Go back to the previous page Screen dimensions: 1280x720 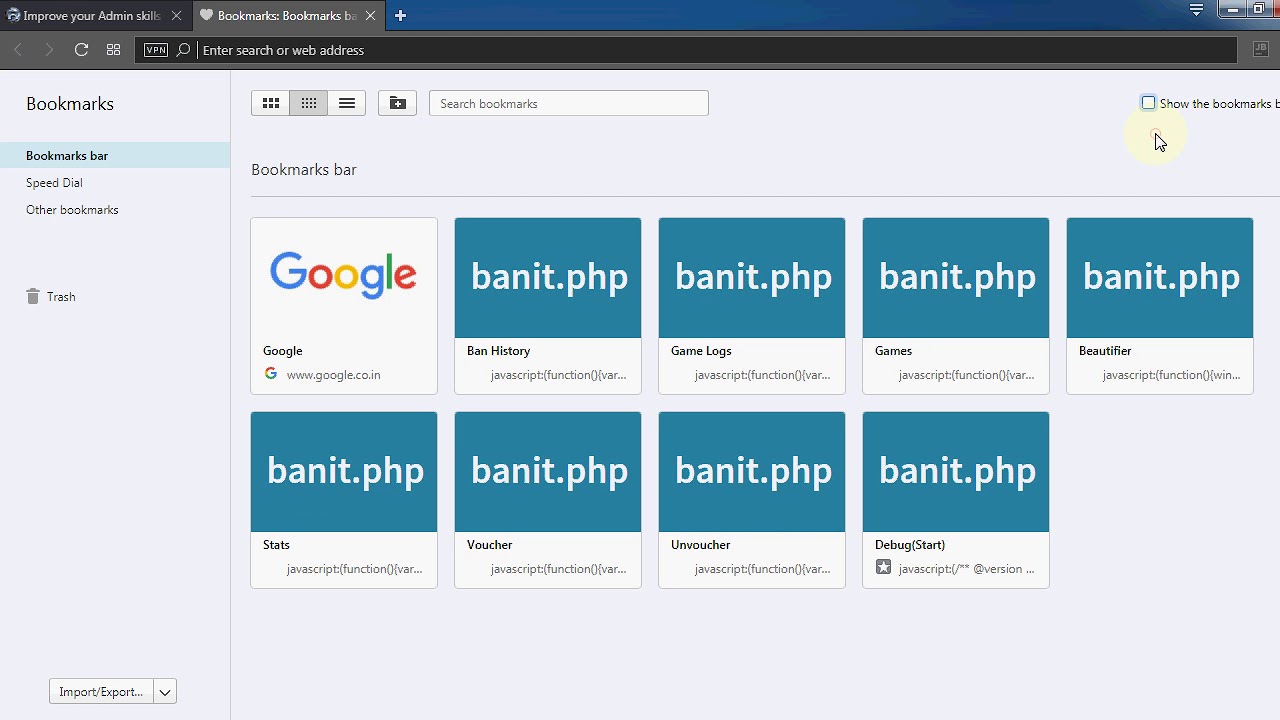[18, 50]
